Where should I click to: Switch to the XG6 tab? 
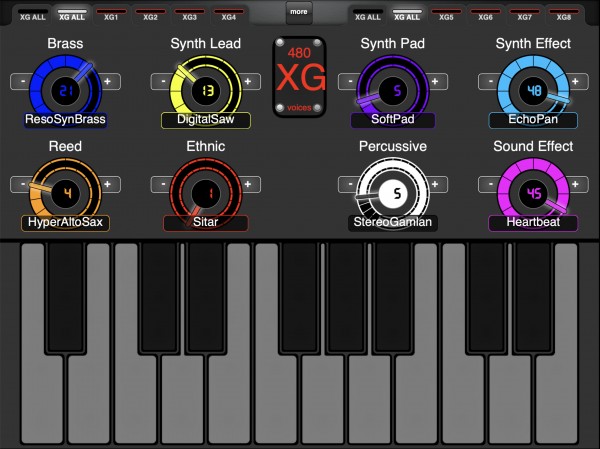(485, 15)
